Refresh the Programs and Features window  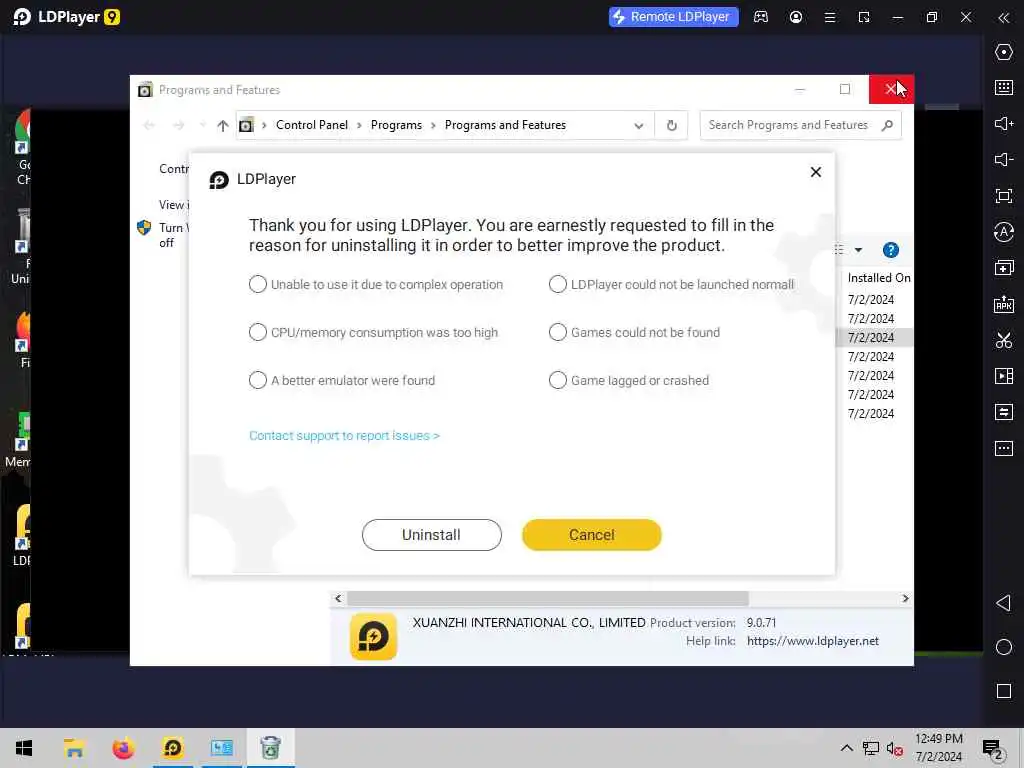[671, 125]
